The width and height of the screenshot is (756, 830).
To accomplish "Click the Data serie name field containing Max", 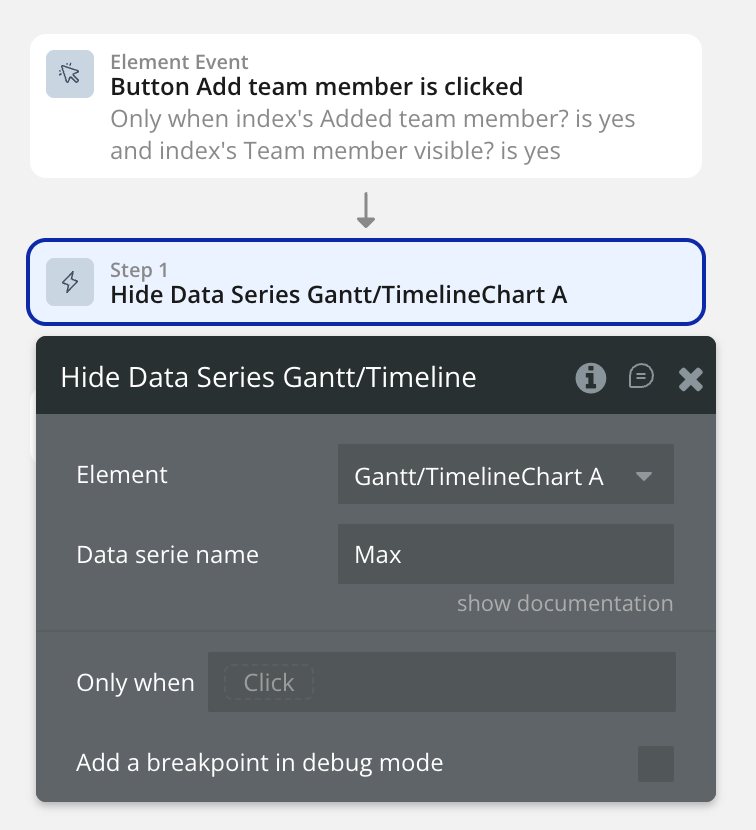I will pyautogui.click(x=505, y=554).
